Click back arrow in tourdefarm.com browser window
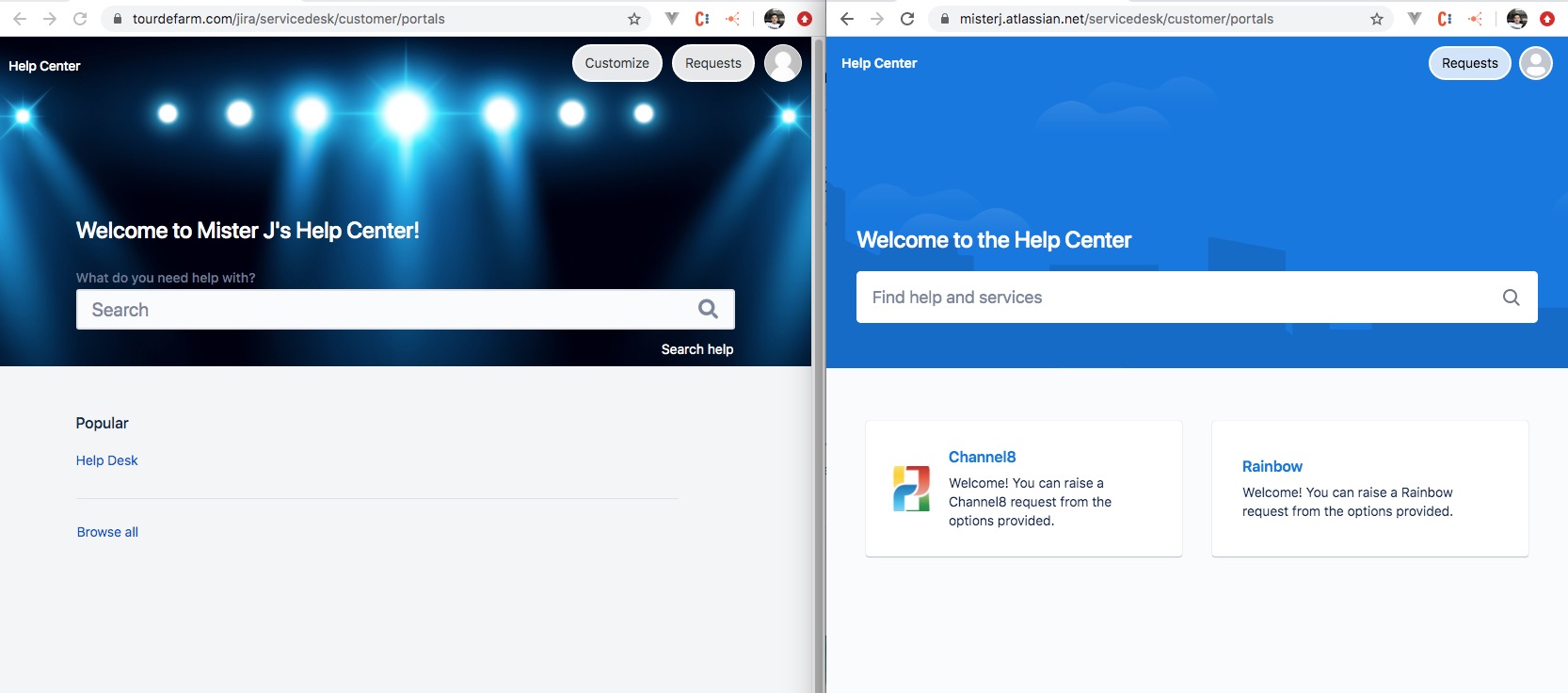Screen dimensions: 1568x693 (20, 19)
